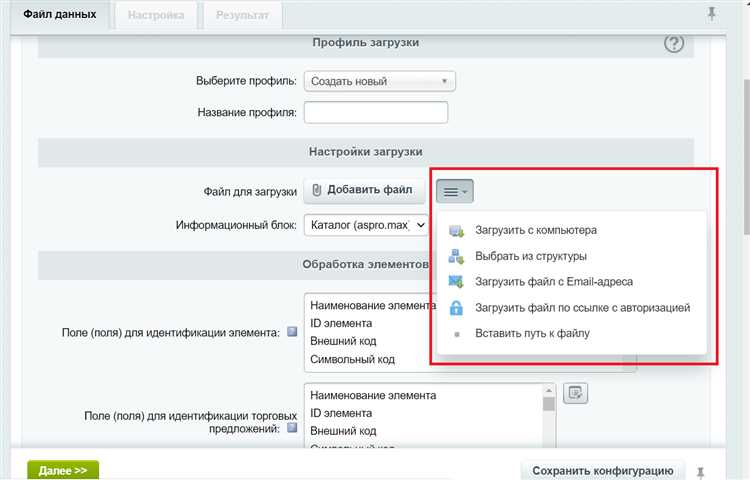Click the Название профиля input field

coord(376,112)
